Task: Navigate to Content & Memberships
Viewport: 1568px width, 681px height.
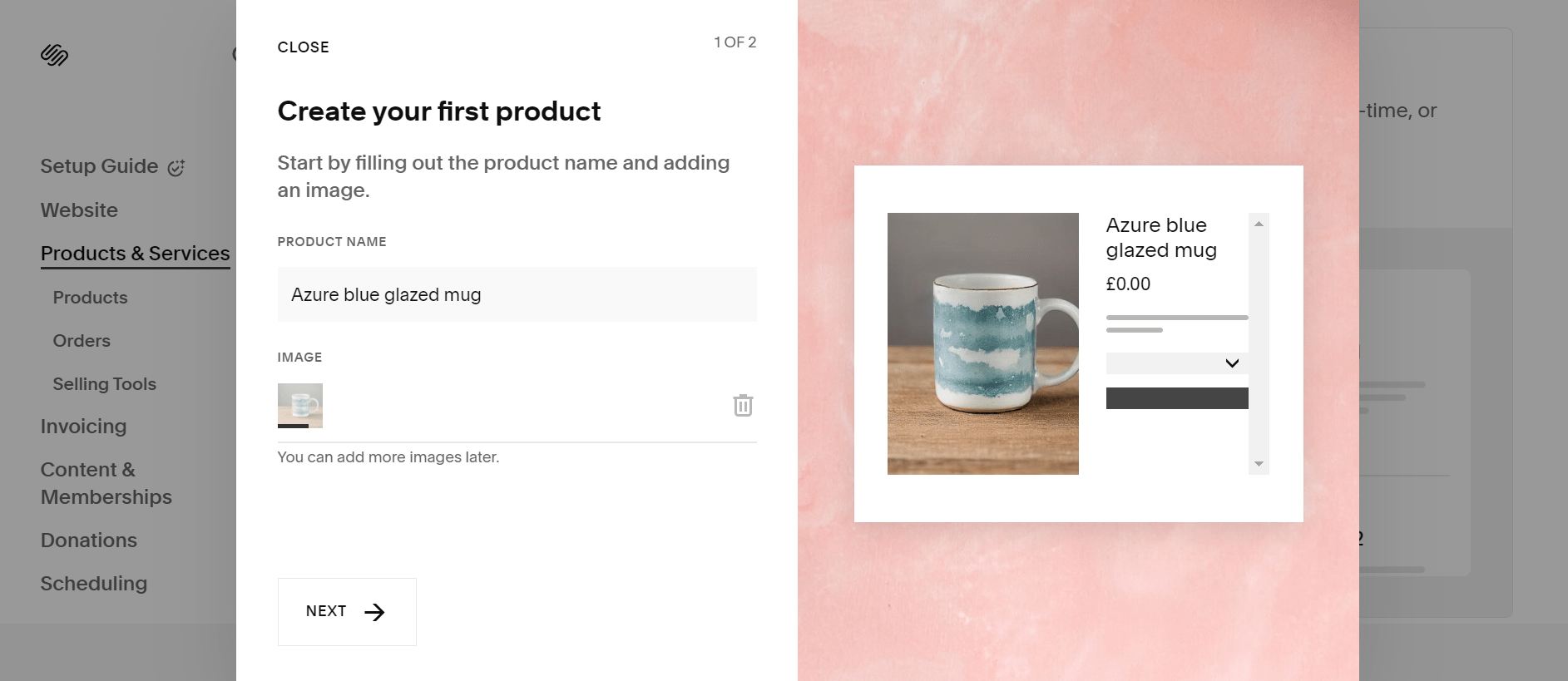Action: [106, 483]
